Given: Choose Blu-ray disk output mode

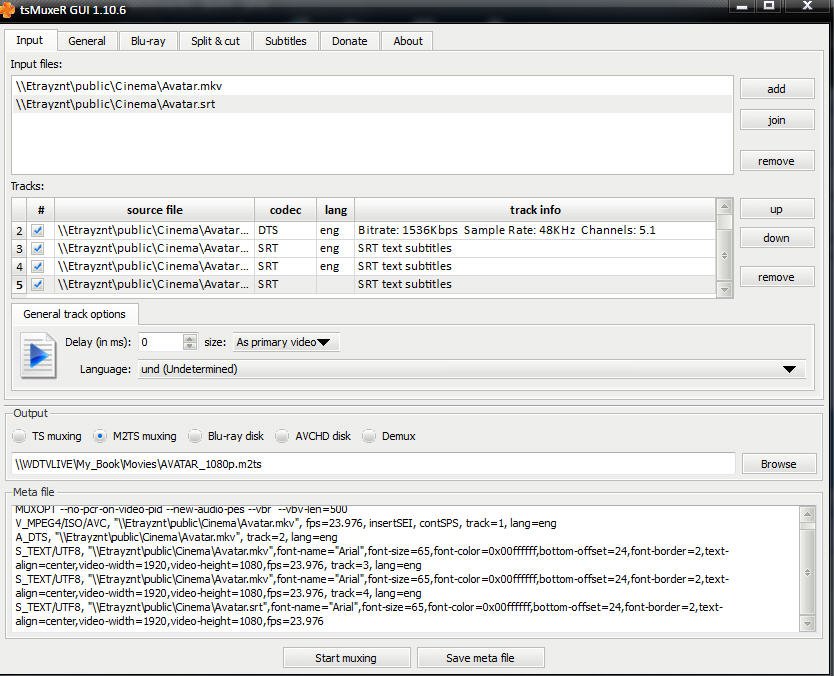Looking at the screenshot, I should click(195, 436).
